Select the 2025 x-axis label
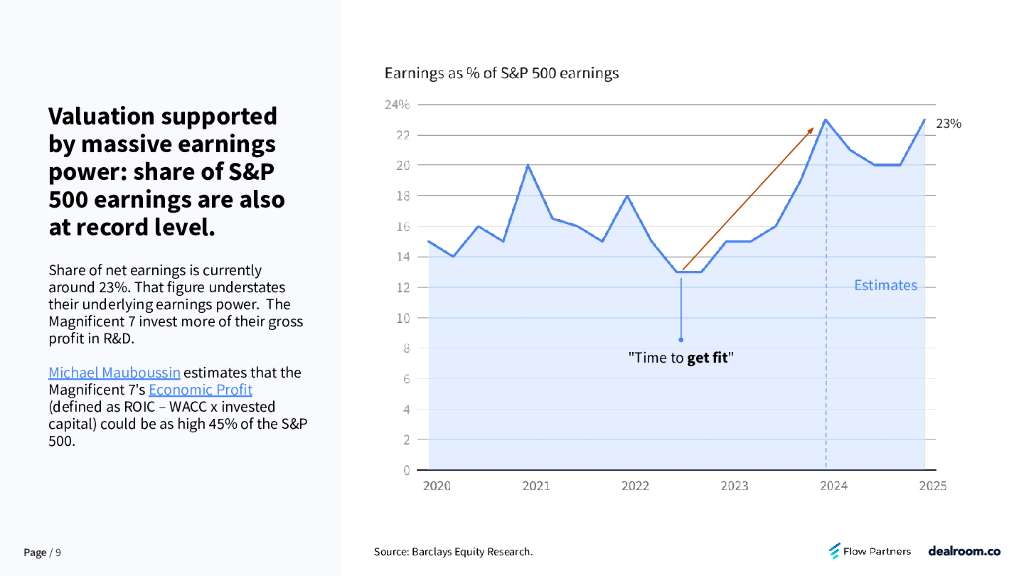 pyautogui.click(x=932, y=486)
